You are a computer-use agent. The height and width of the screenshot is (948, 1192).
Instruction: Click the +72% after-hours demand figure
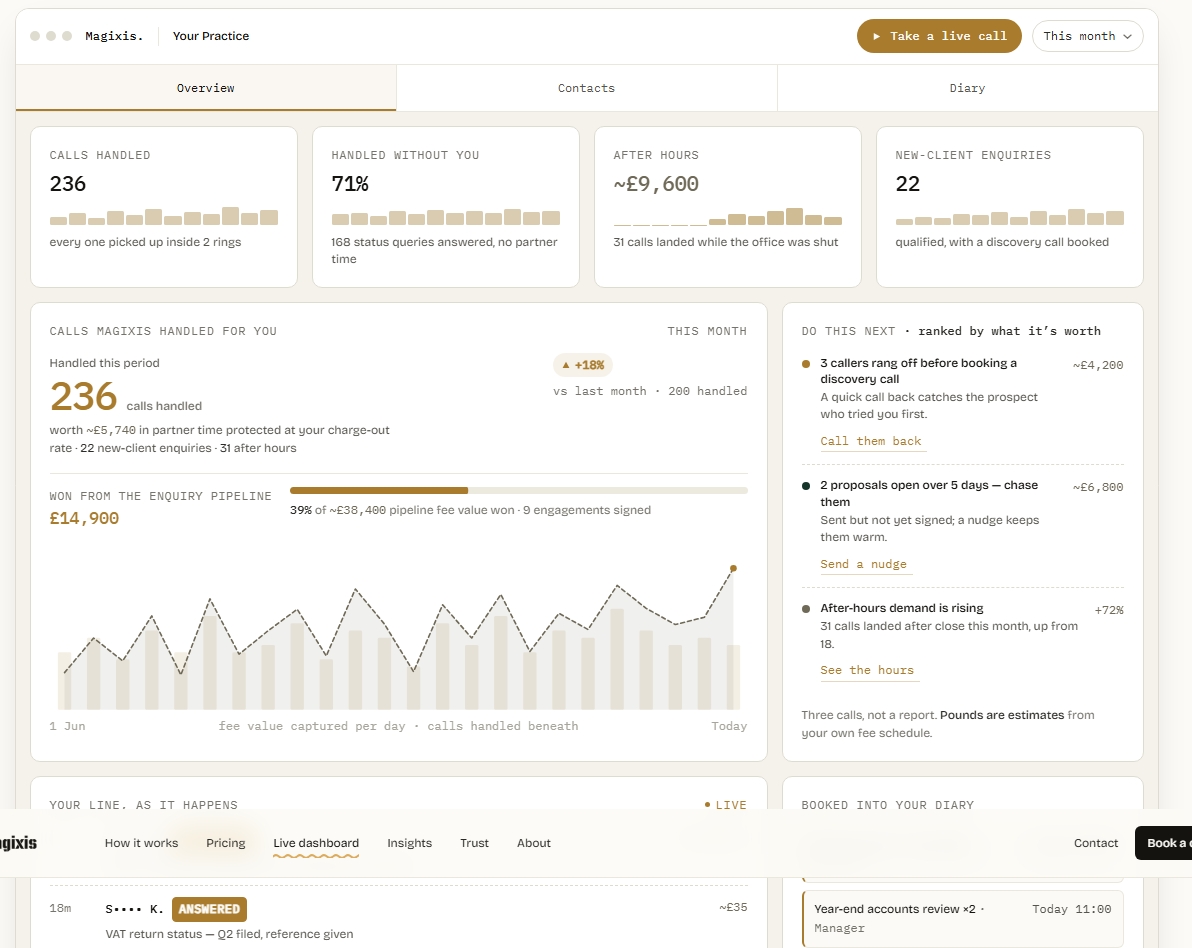(1109, 610)
